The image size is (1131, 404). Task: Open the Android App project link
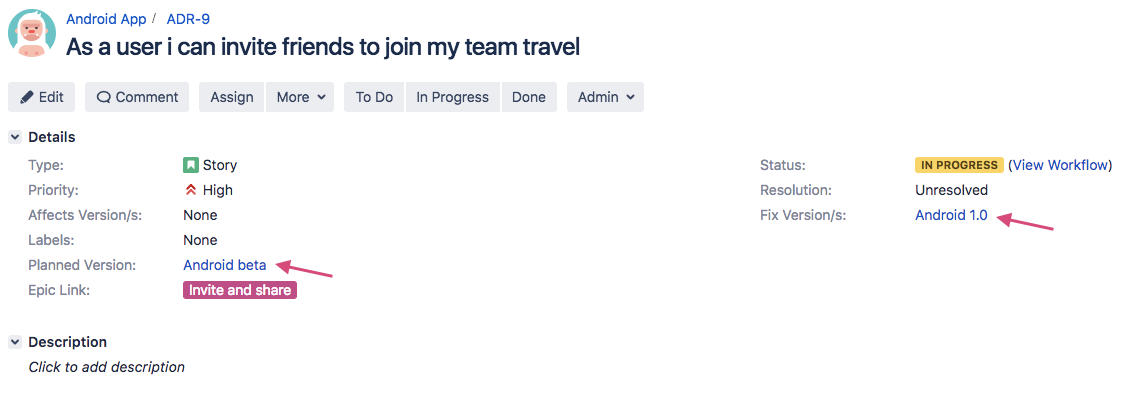(106, 19)
